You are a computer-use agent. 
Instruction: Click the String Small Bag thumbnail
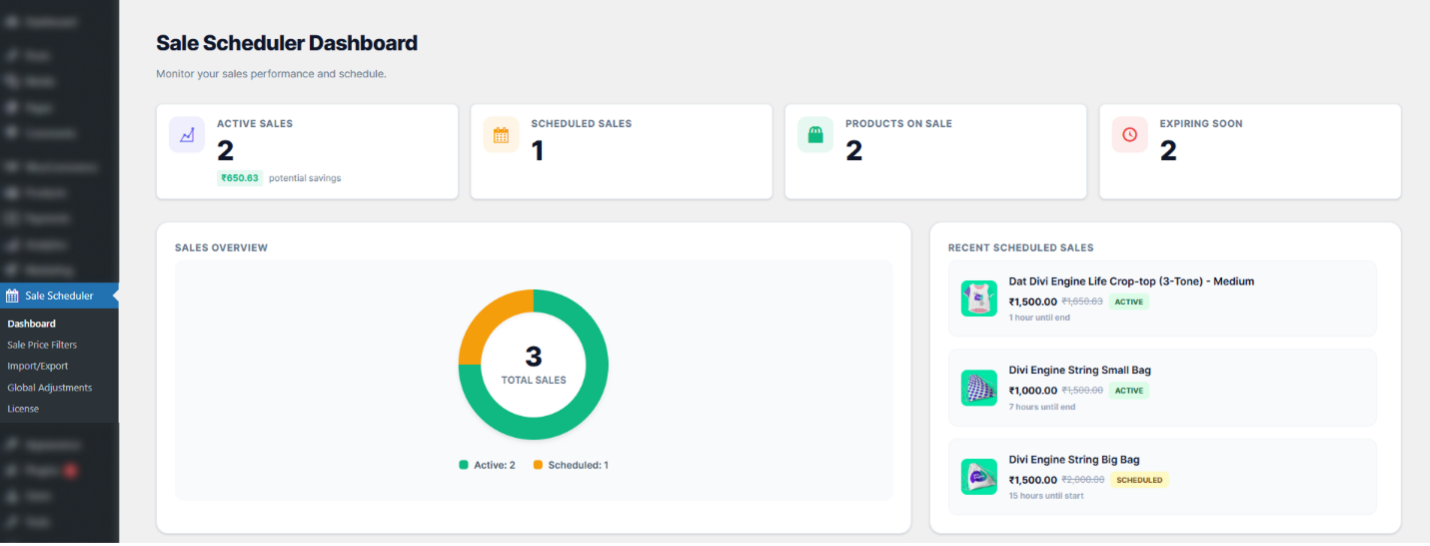[x=979, y=388]
